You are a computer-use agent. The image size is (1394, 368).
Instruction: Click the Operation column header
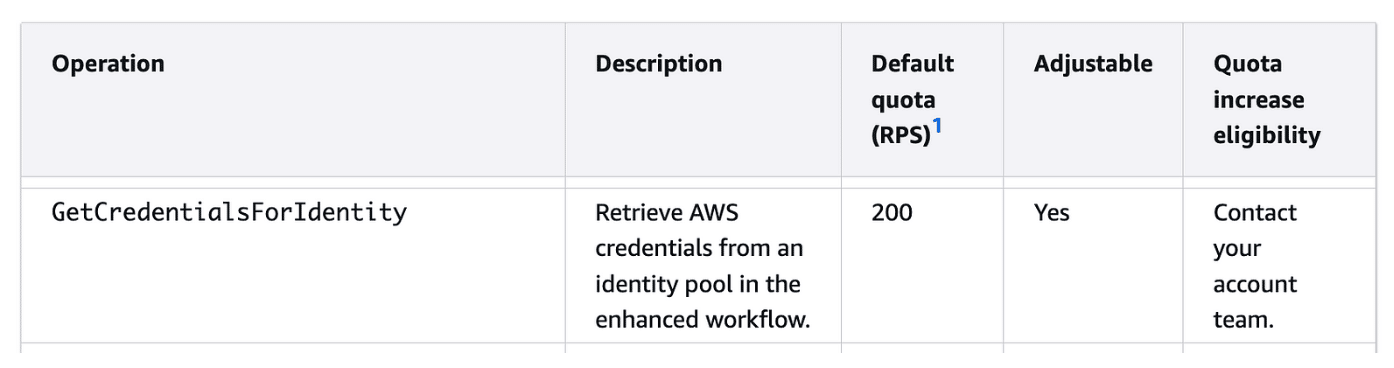coord(108,64)
